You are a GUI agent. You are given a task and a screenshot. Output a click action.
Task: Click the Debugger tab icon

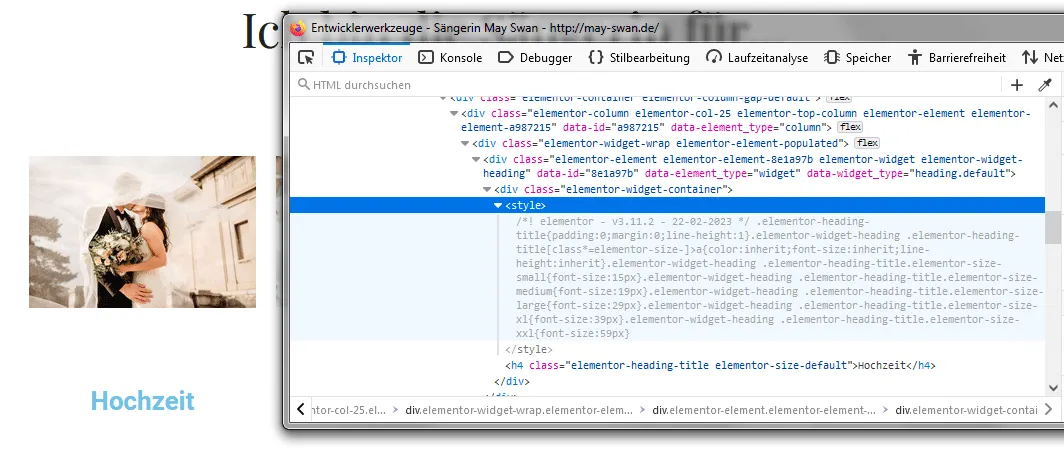(x=506, y=58)
